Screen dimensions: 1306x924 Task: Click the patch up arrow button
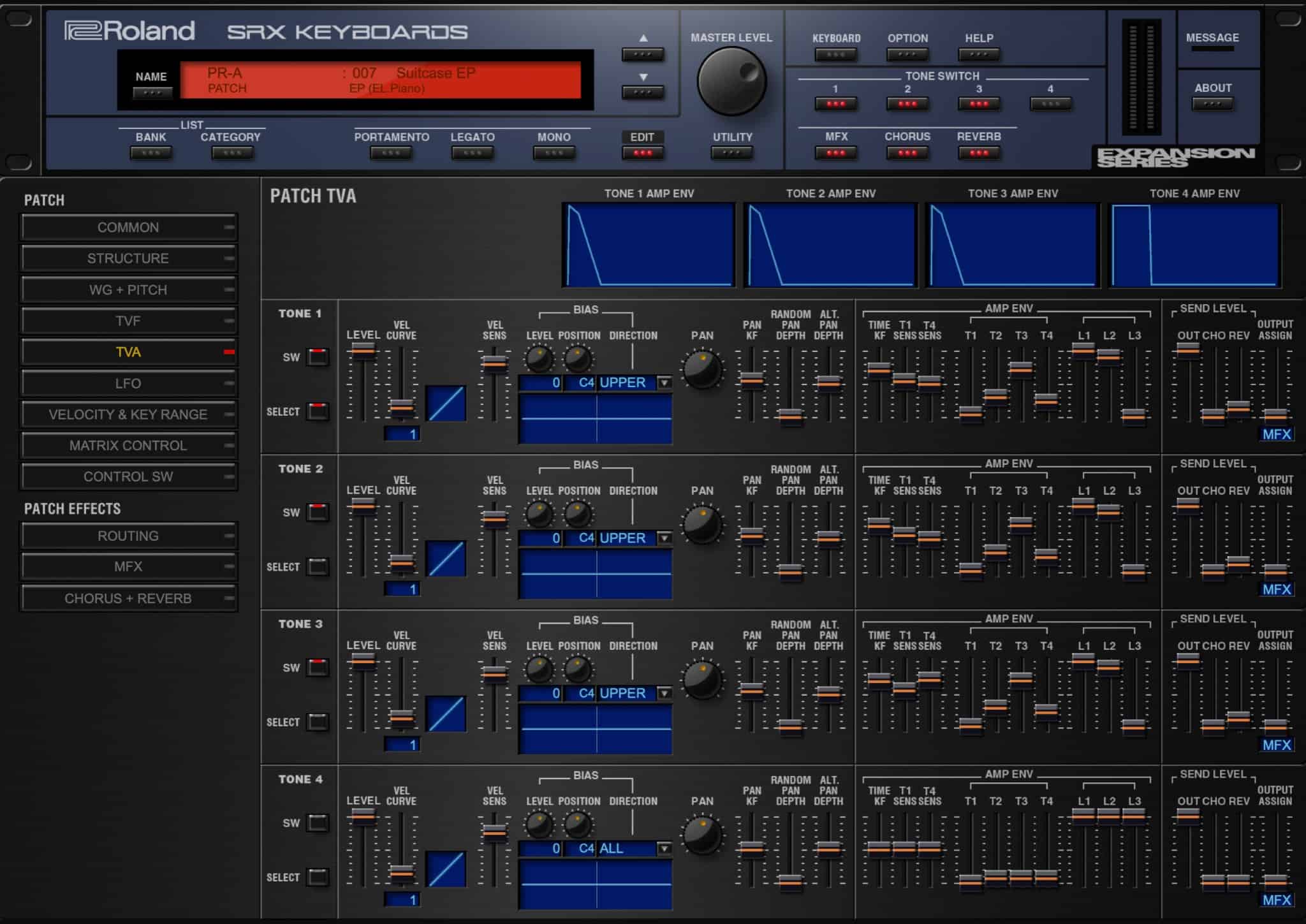[x=643, y=55]
